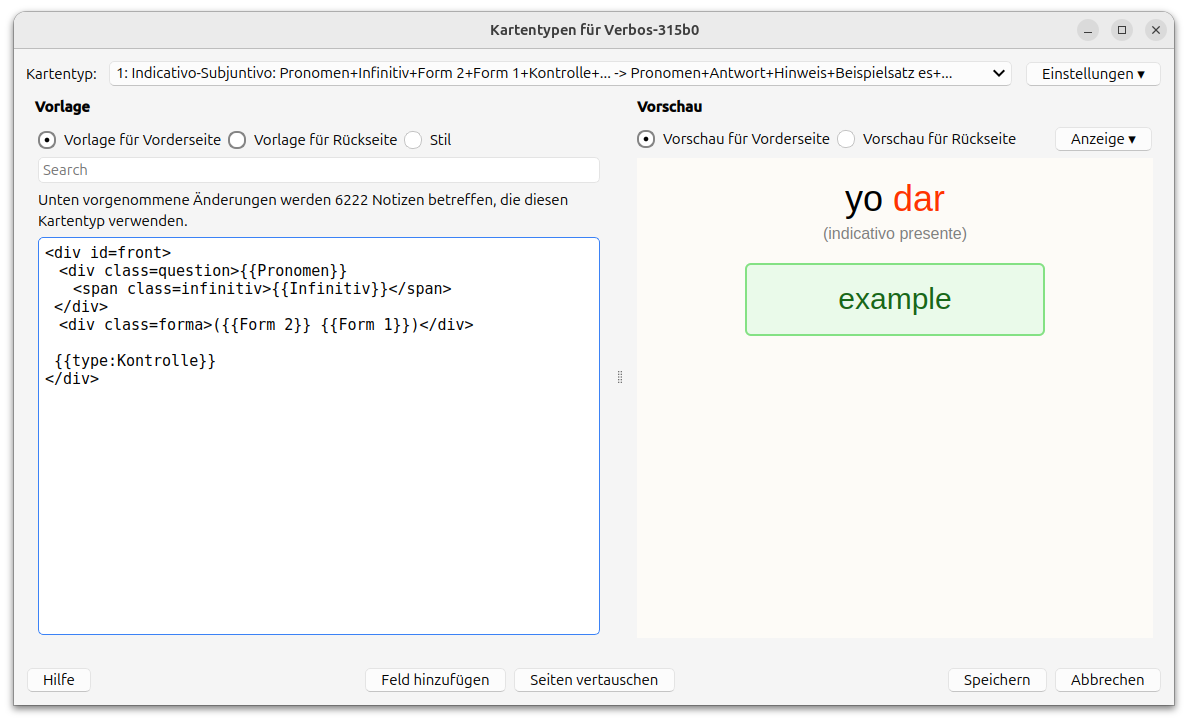Maximize the Kartentypen window
This screenshot has height=722, width=1188.
tap(1122, 30)
